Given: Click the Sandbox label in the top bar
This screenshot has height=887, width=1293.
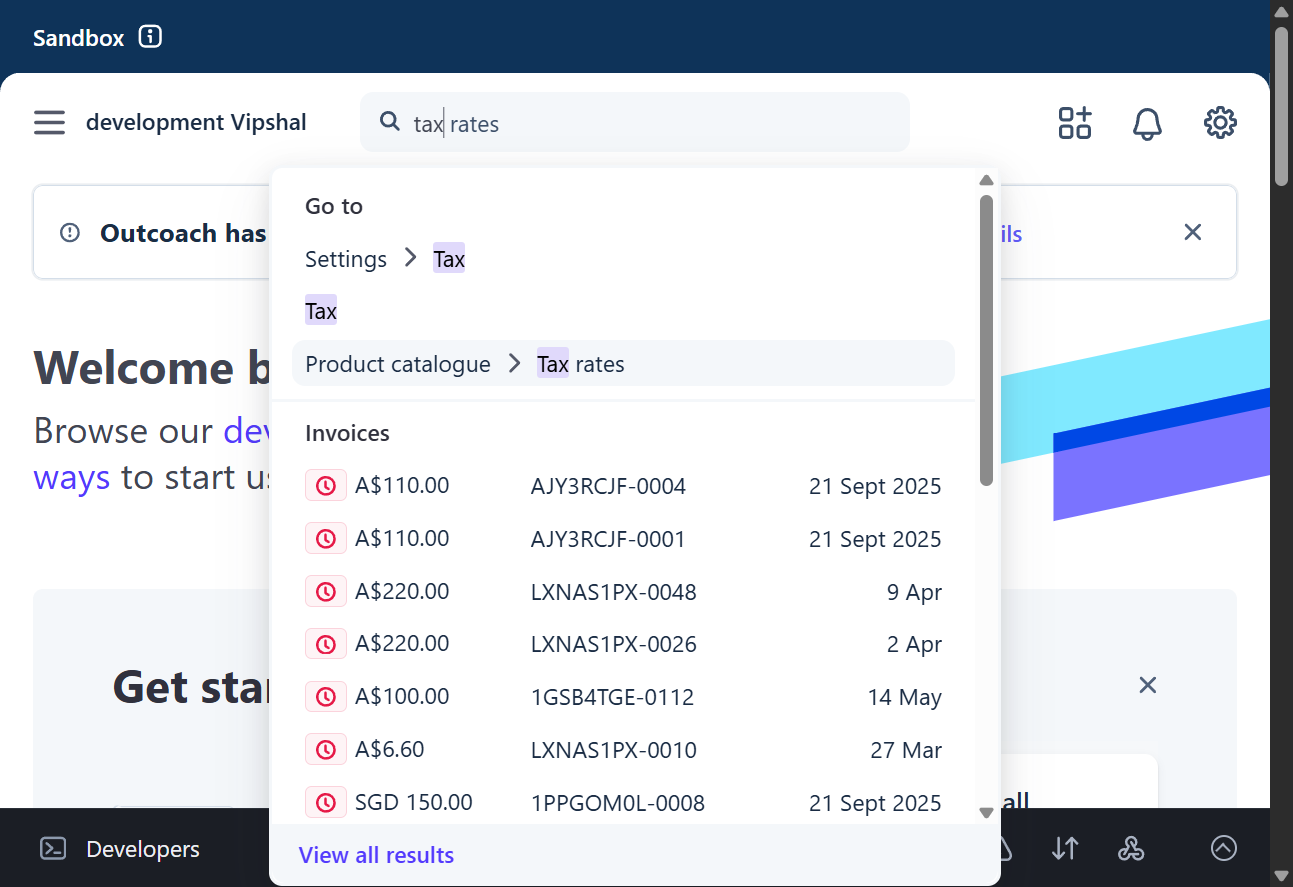Looking at the screenshot, I should [x=79, y=38].
